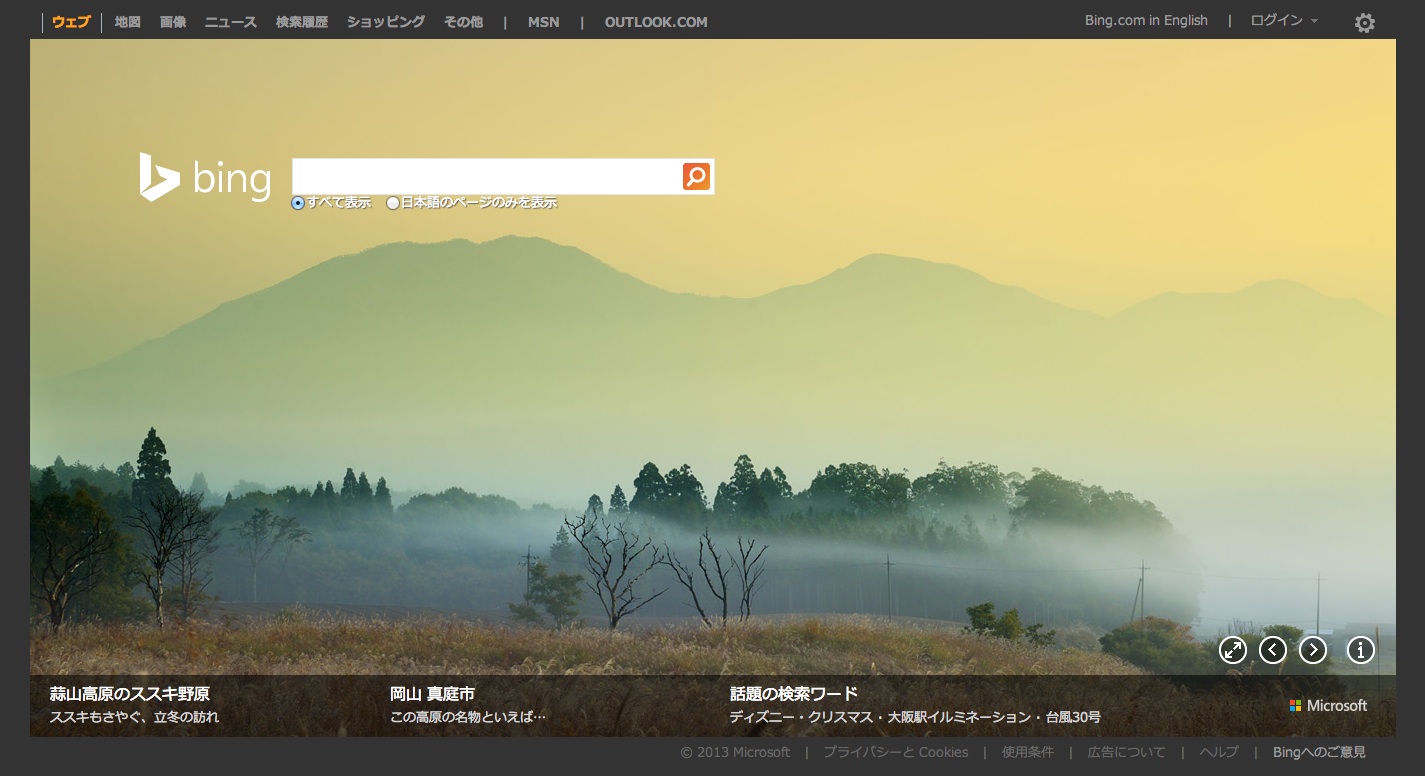
Task: Click the プライバシーと Cookies footer link
Action: (895, 752)
